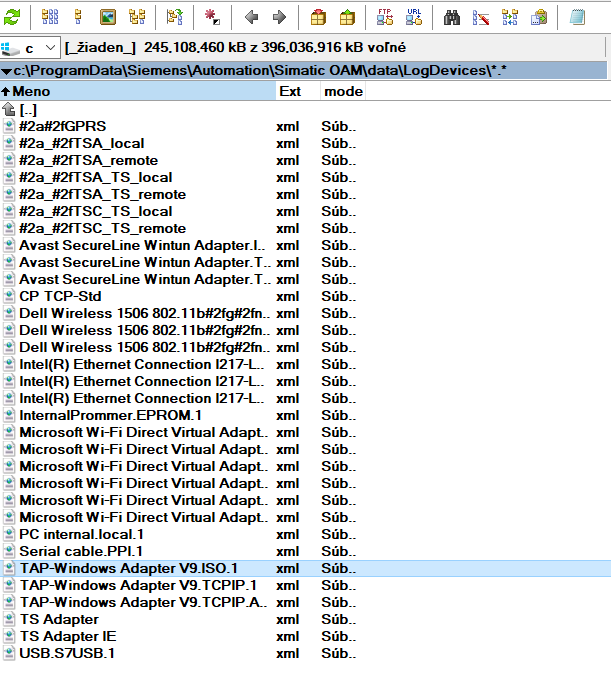This screenshot has width=611, height=693.
Task: Select file '#2a_#2fTSA_TS_local'
Action: pos(96,178)
